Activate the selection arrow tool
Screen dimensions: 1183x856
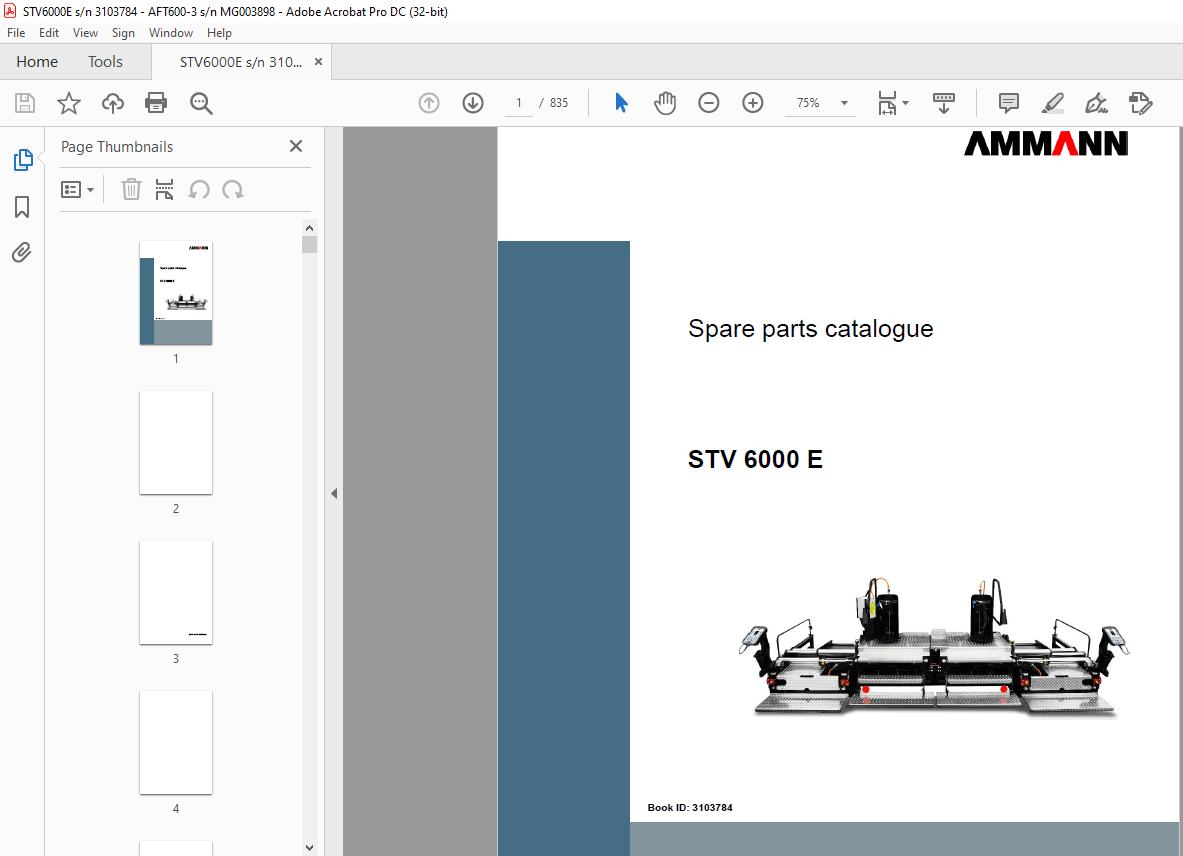[621, 103]
